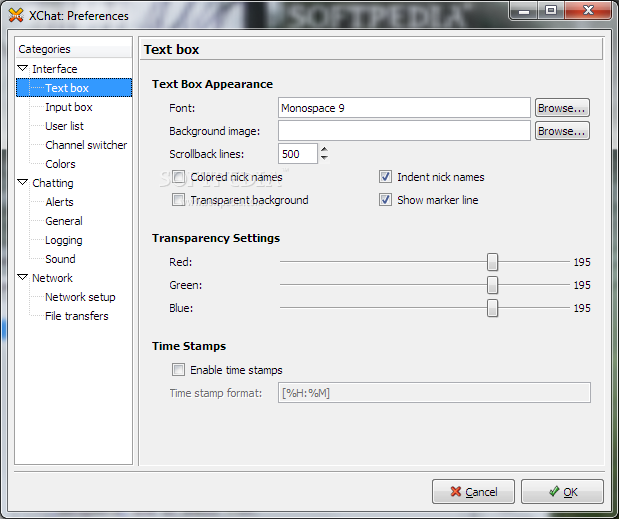The width and height of the screenshot is (619, 519).
Task: Maximize the Preferences window
Action: (551, 10)
